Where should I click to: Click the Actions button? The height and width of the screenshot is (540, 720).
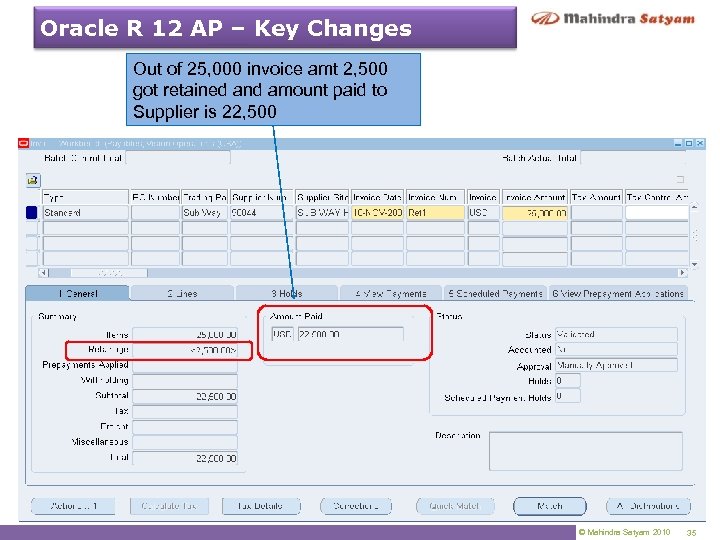[x=73, y=506]
